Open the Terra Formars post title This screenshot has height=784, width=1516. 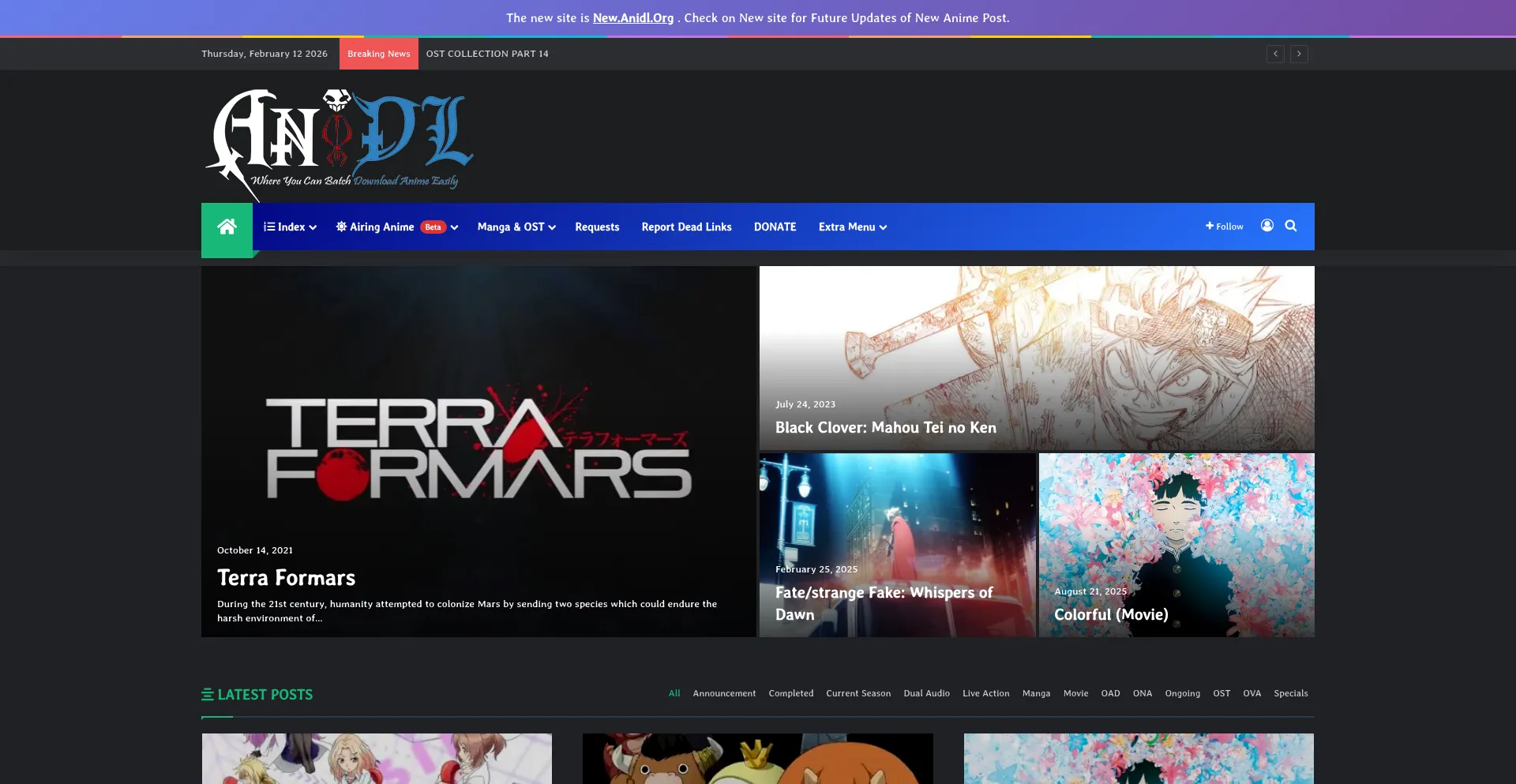286,578
